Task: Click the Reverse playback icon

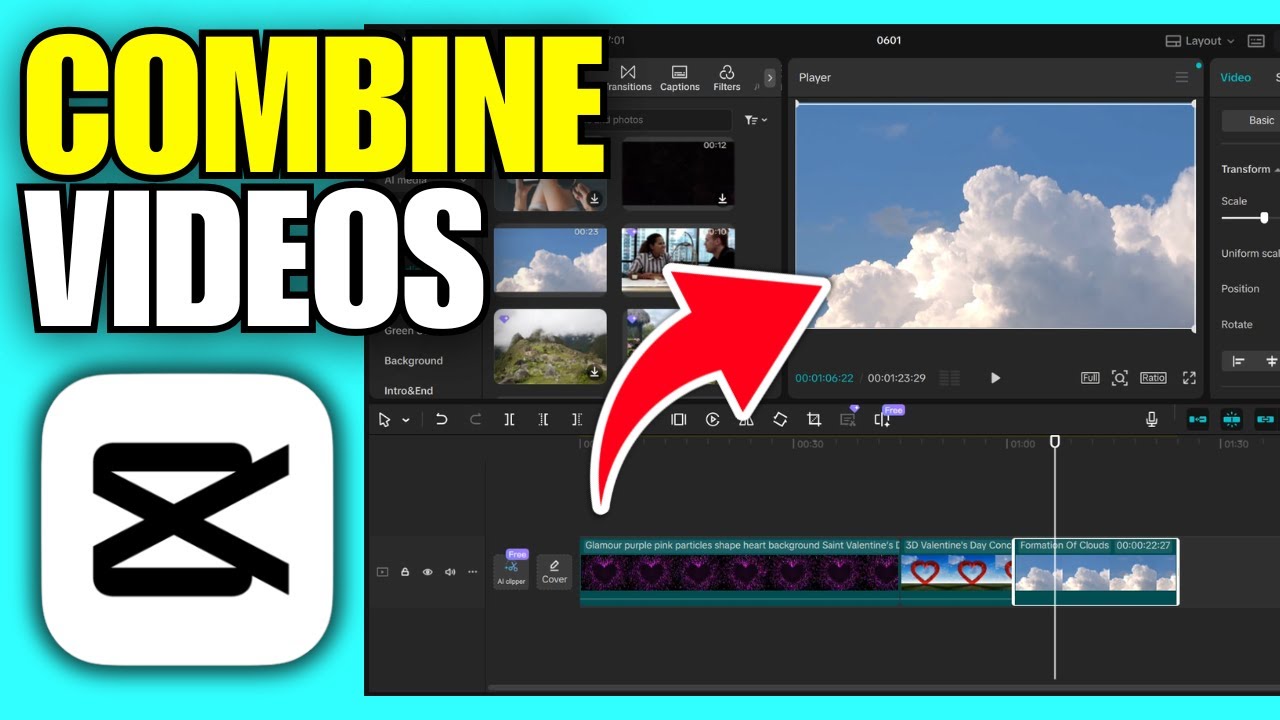Action: point(712,420)
